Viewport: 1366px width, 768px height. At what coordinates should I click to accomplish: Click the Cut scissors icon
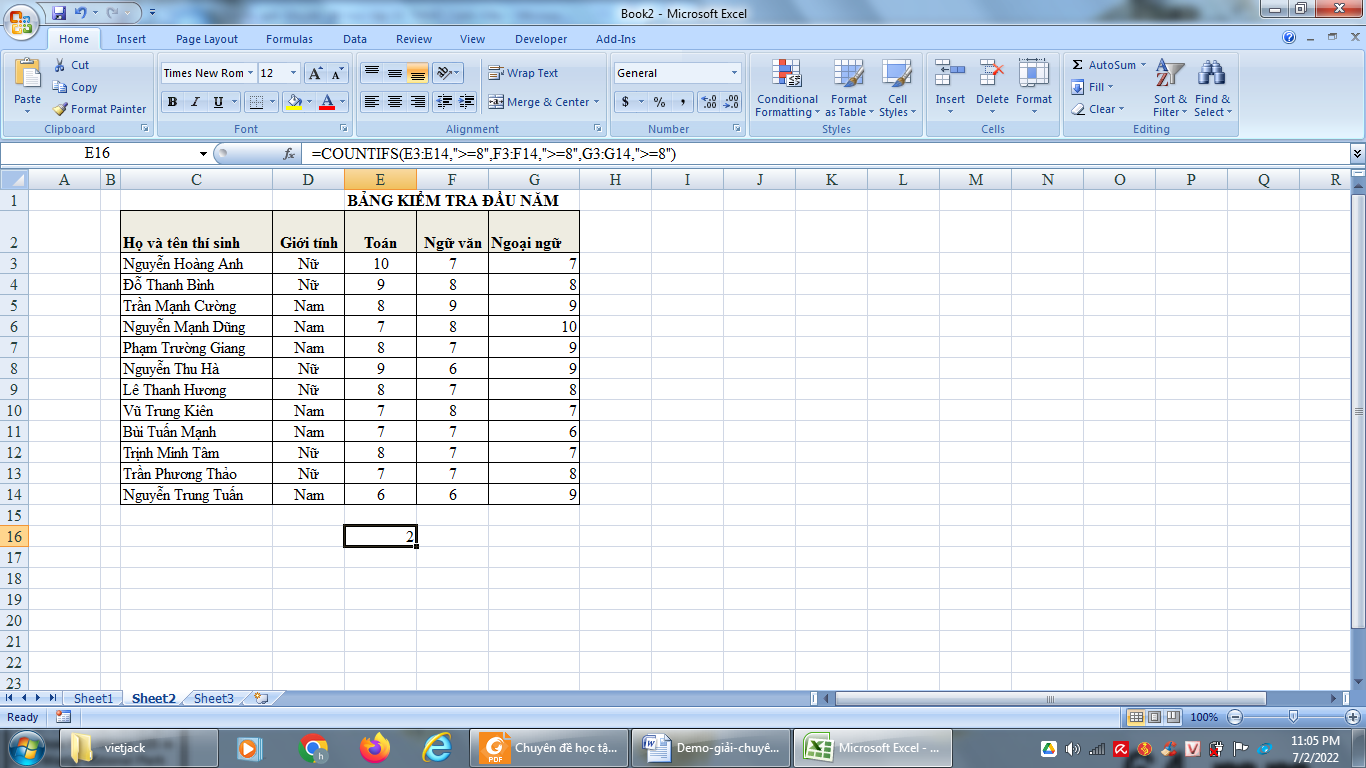60,65
